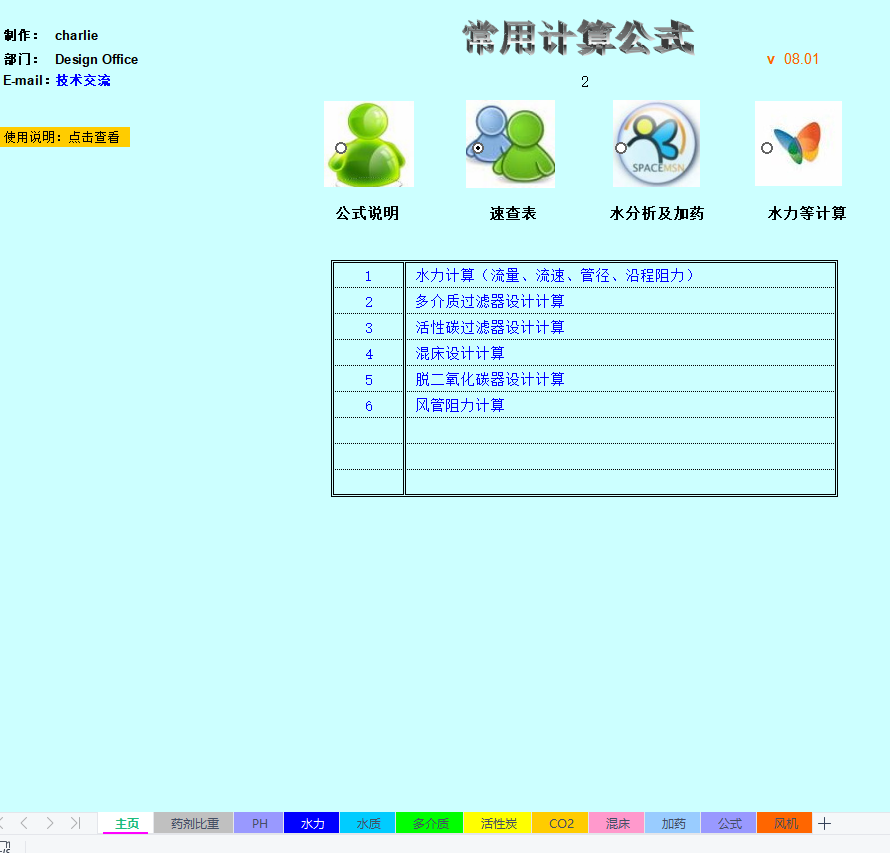Screen dimensions: 890x853
Task: Select the radio button beside 公式说明
Action: pos(339,148)
